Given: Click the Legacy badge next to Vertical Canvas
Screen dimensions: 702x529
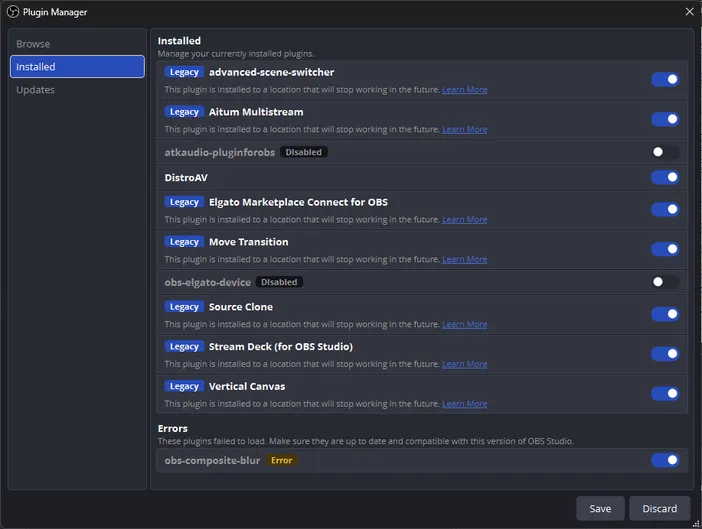Looking at the screenshot, I should tap(184, 387).
